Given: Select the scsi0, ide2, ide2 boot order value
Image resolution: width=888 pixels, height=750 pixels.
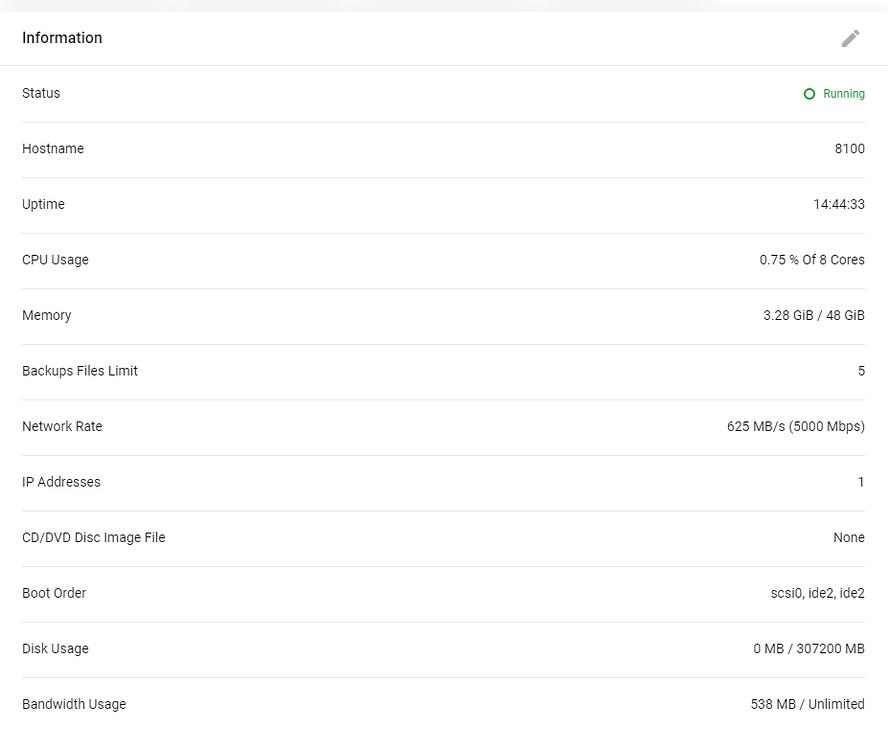Looking at the screenshot, I should (x=810, y=593).
